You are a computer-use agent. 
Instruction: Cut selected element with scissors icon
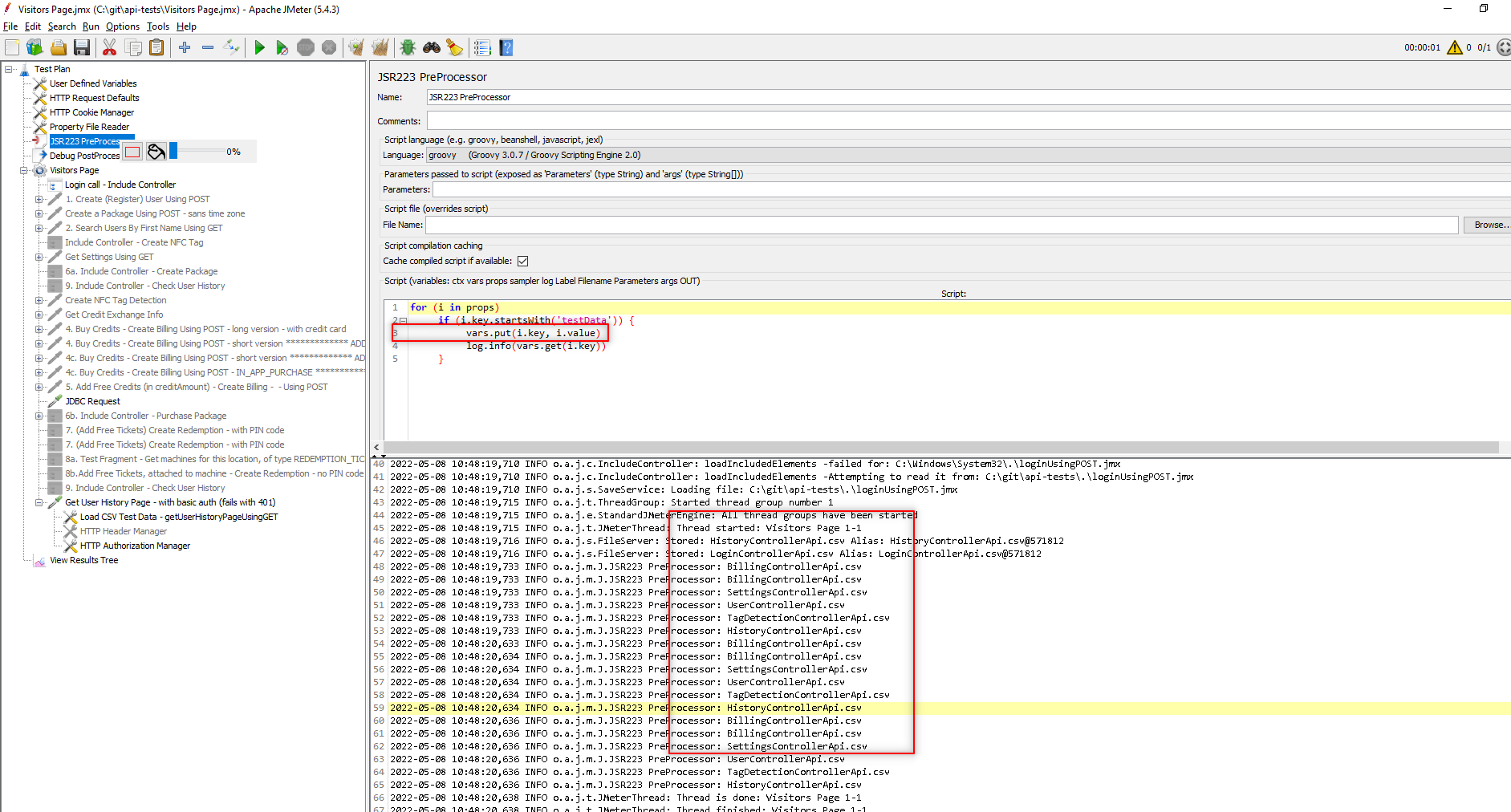click(x=109, y=48)
